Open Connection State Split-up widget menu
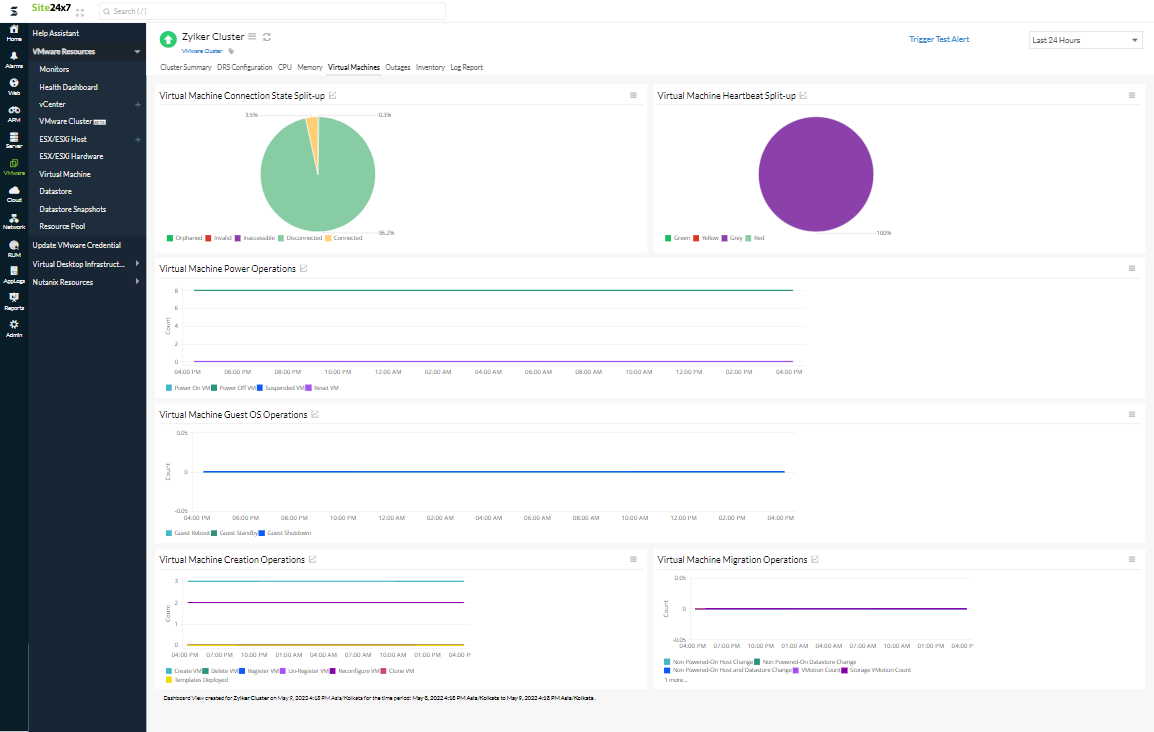 pyautogui.click(x=633, y=95)
